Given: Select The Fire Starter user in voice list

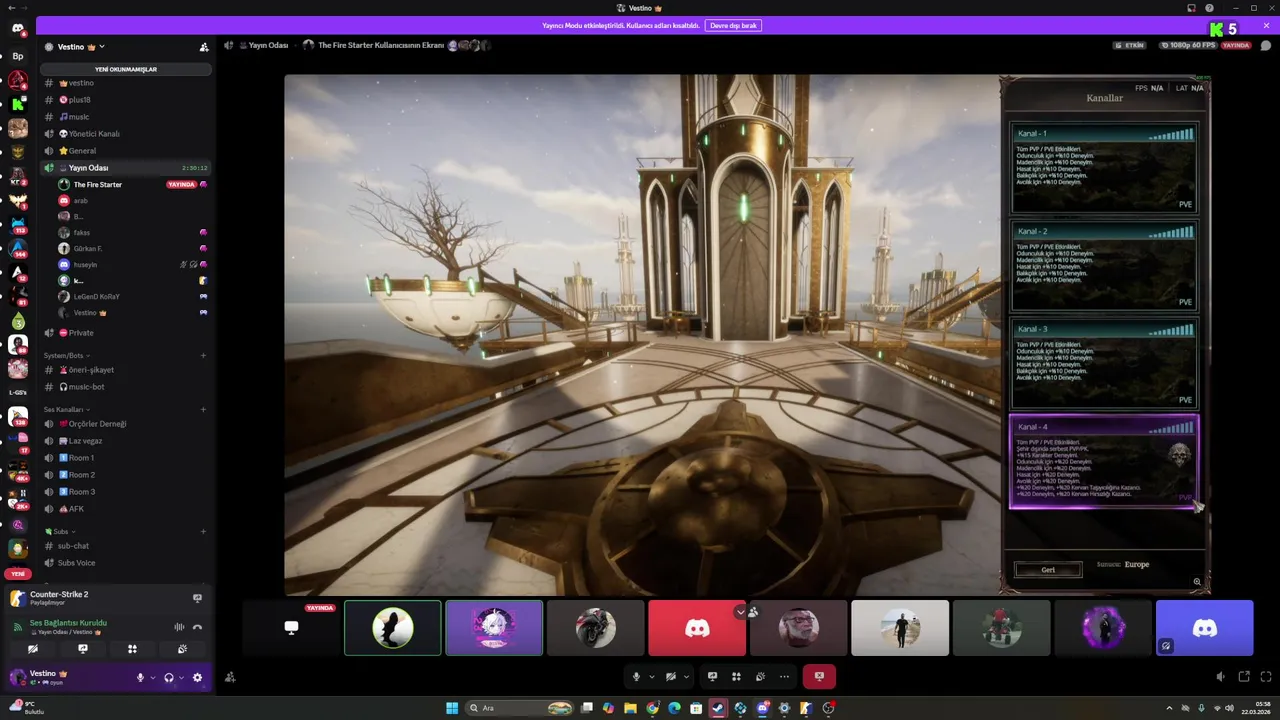Looking at the screenshot, I should [x=133, y=185].
